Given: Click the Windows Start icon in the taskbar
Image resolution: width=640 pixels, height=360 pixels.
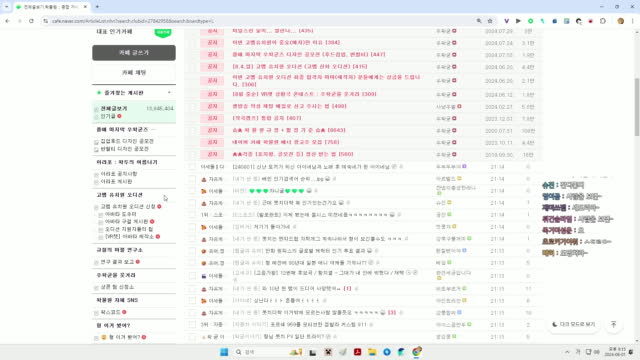Looking at the screenshot, I should [224, 352].
